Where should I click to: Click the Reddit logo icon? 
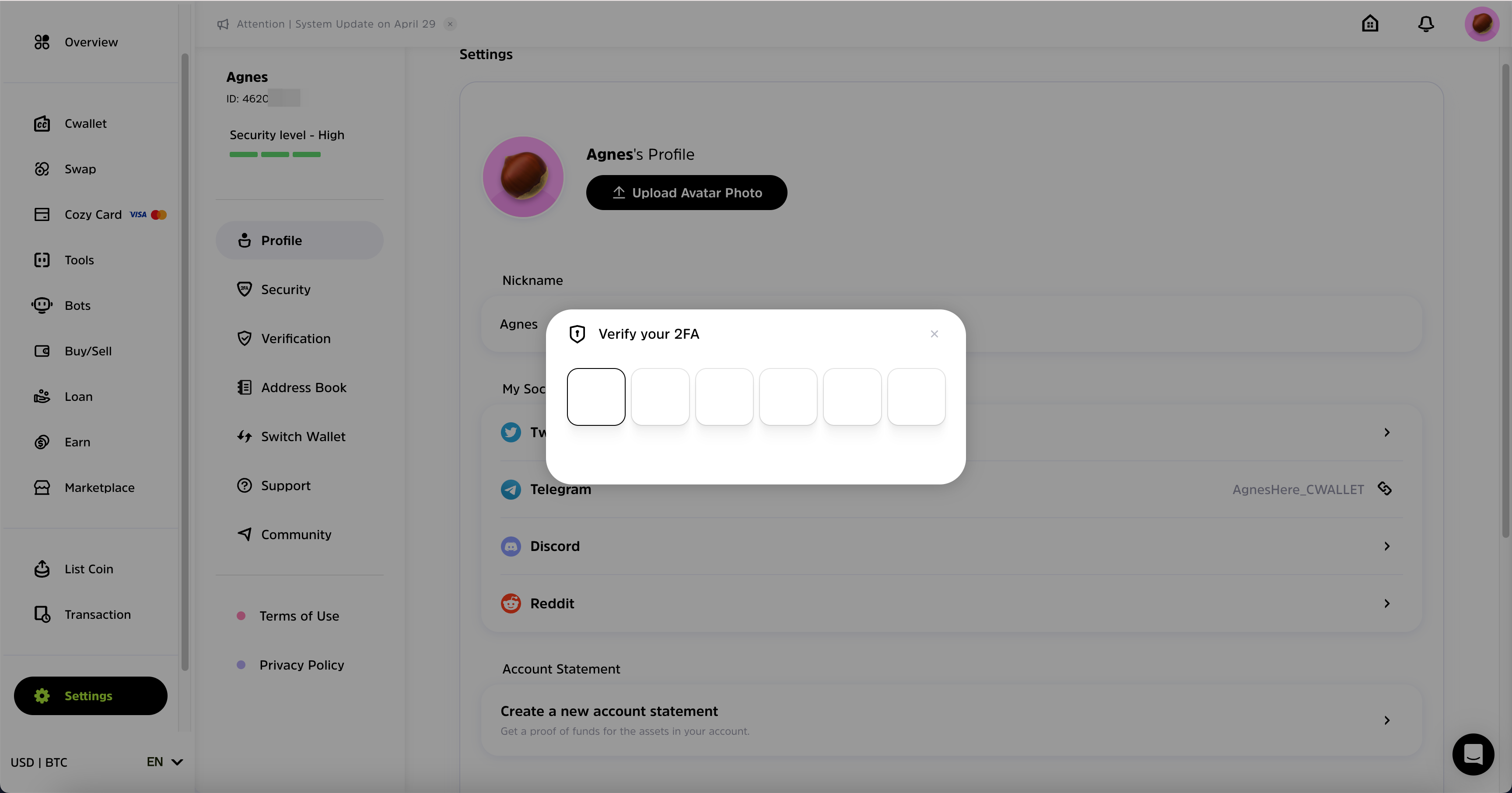pos(511,603)
